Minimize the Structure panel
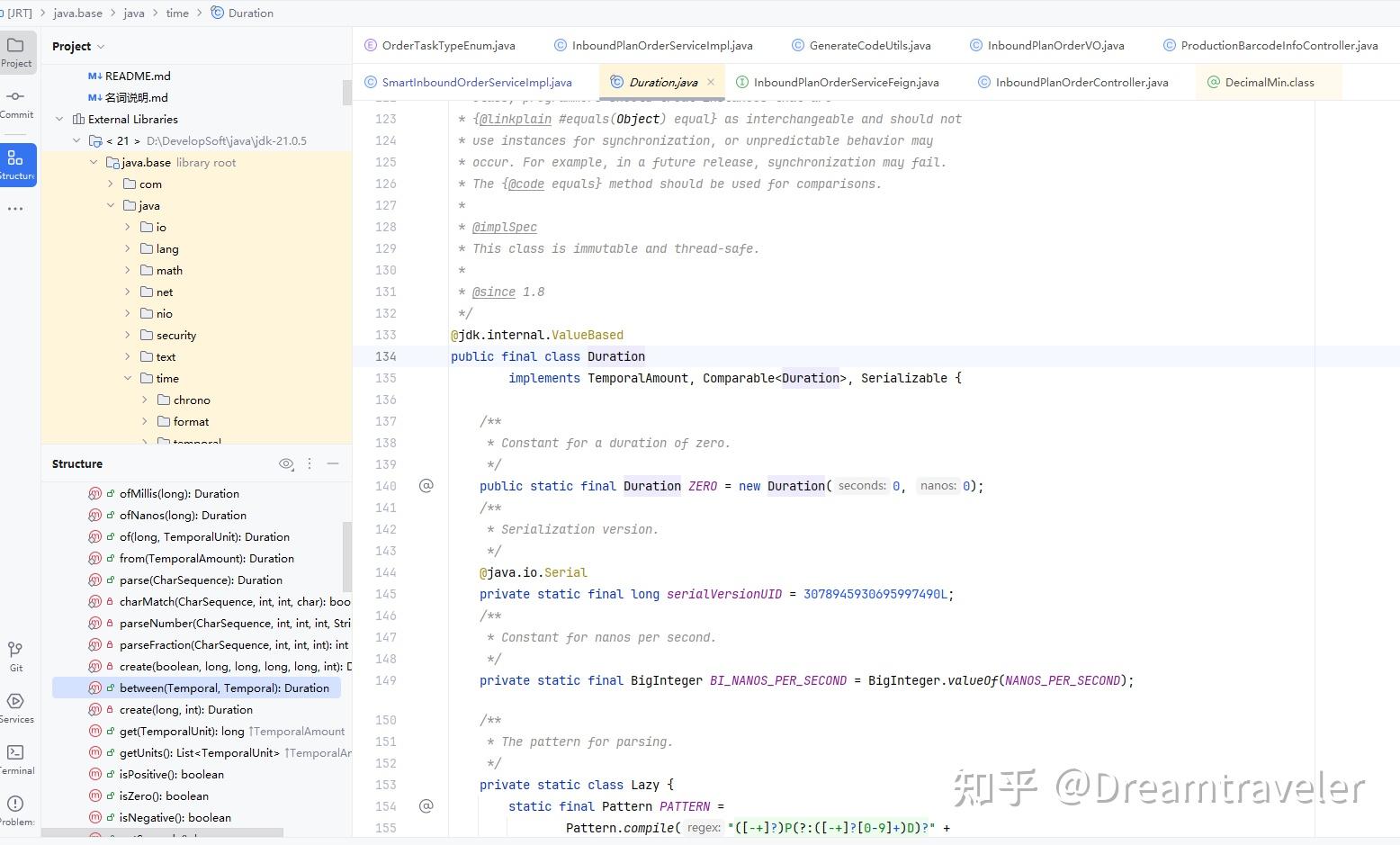Image resolution: width=1400 pixels, height=845 pixels. click(x=333, y=463)
